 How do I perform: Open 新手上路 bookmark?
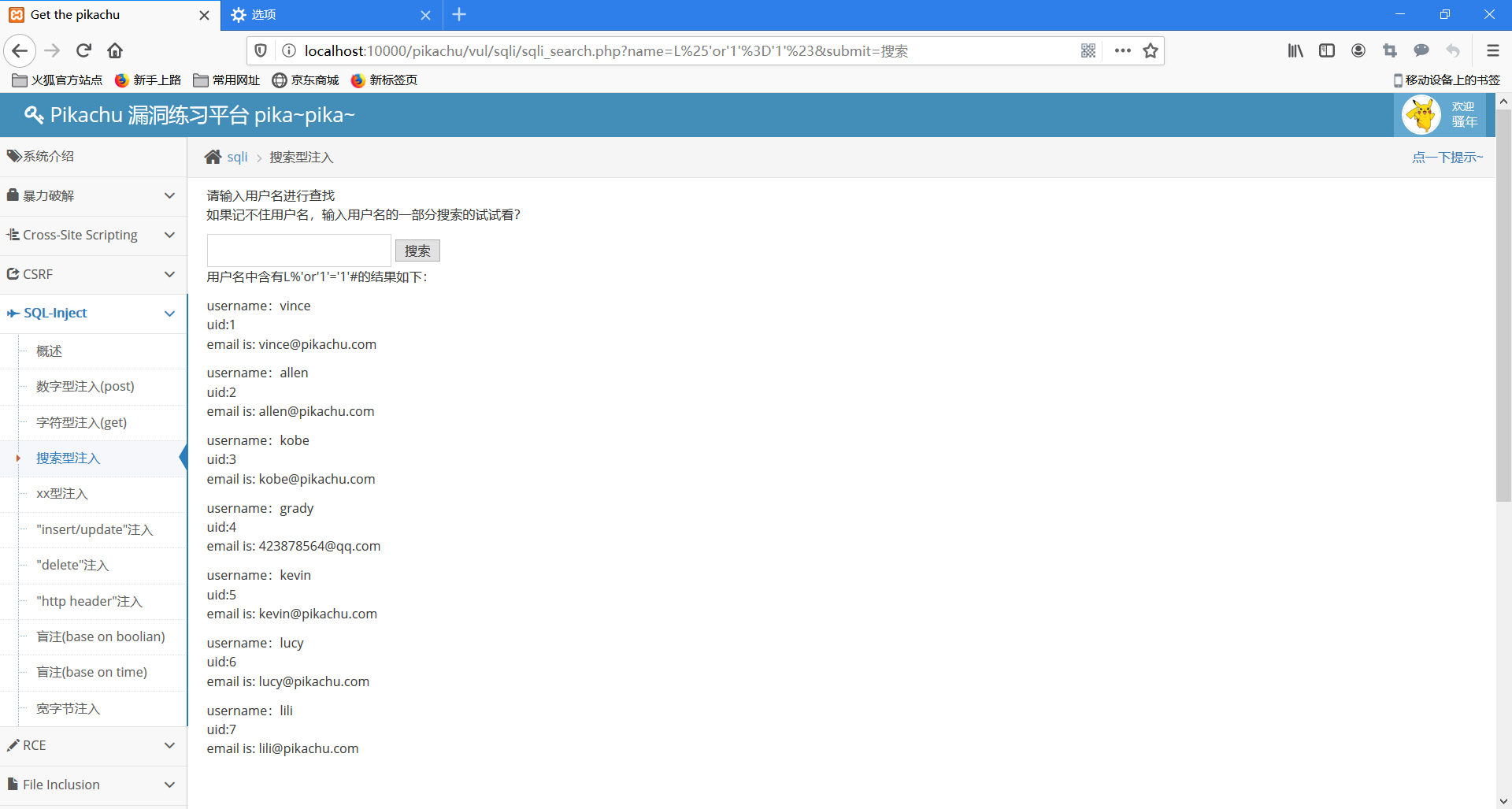(x=148, y=80)
